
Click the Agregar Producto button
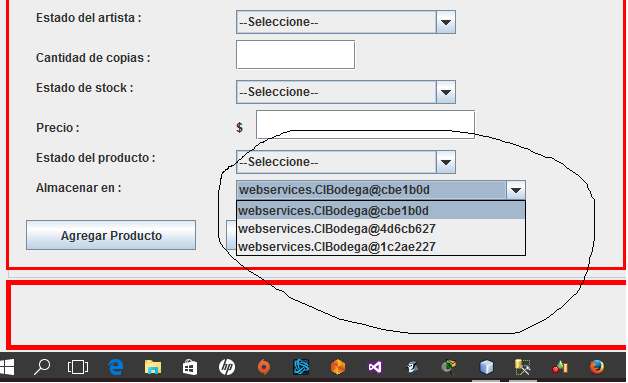pyautogui.click(x=111, y=236)
